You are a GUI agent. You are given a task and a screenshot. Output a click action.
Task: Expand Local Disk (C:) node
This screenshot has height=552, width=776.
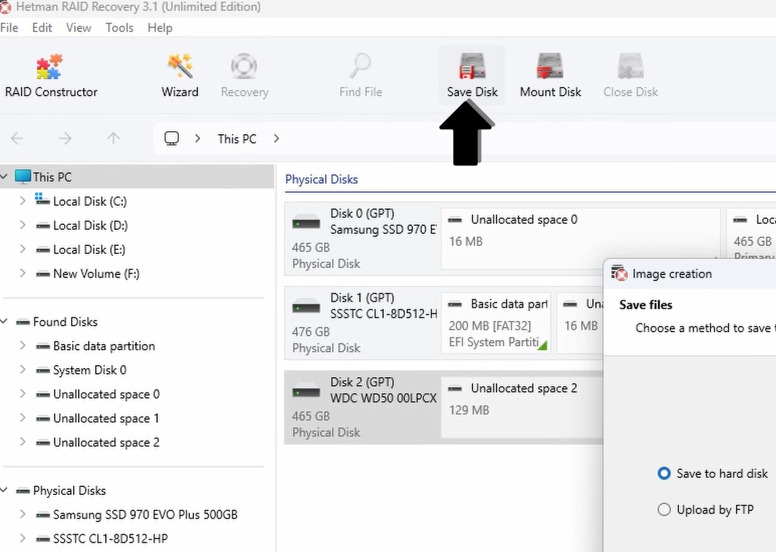[x=23, y=201]
